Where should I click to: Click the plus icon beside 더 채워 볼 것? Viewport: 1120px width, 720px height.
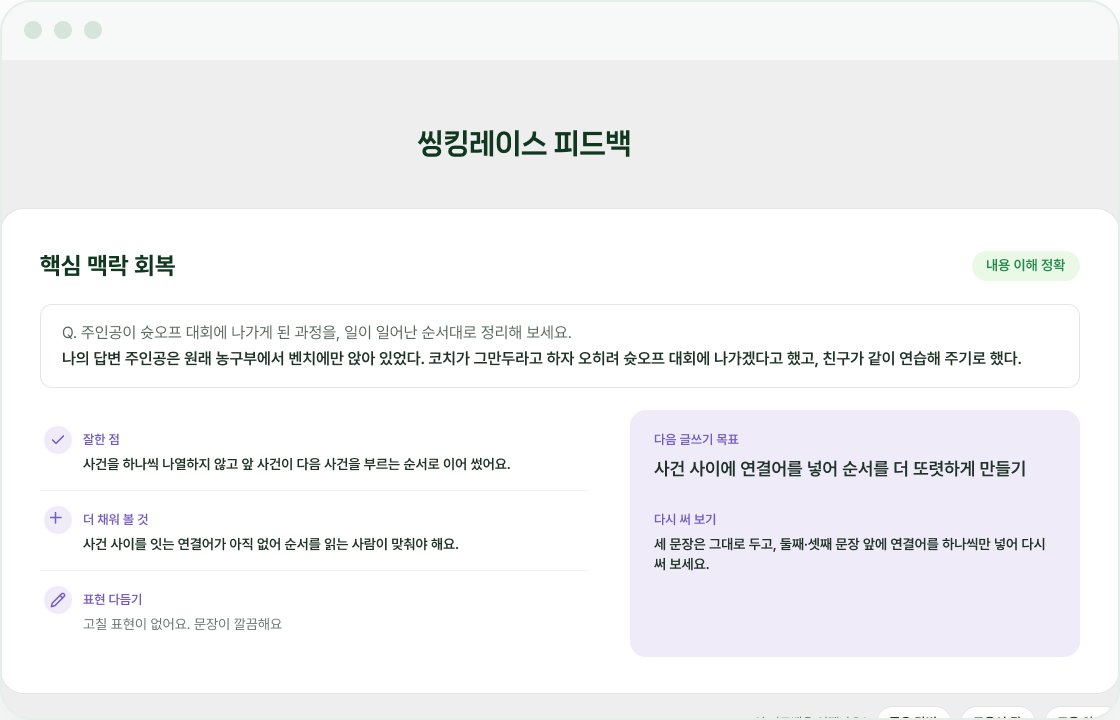point(58,520)
